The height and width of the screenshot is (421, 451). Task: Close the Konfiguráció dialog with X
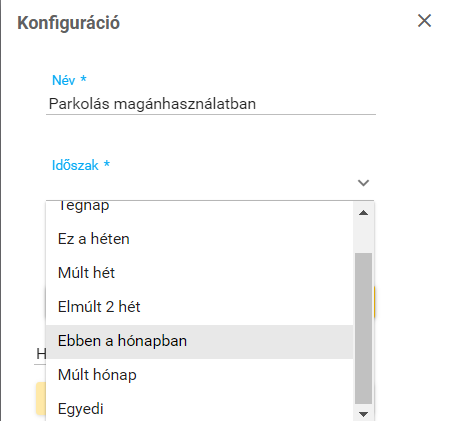[424, 21]
